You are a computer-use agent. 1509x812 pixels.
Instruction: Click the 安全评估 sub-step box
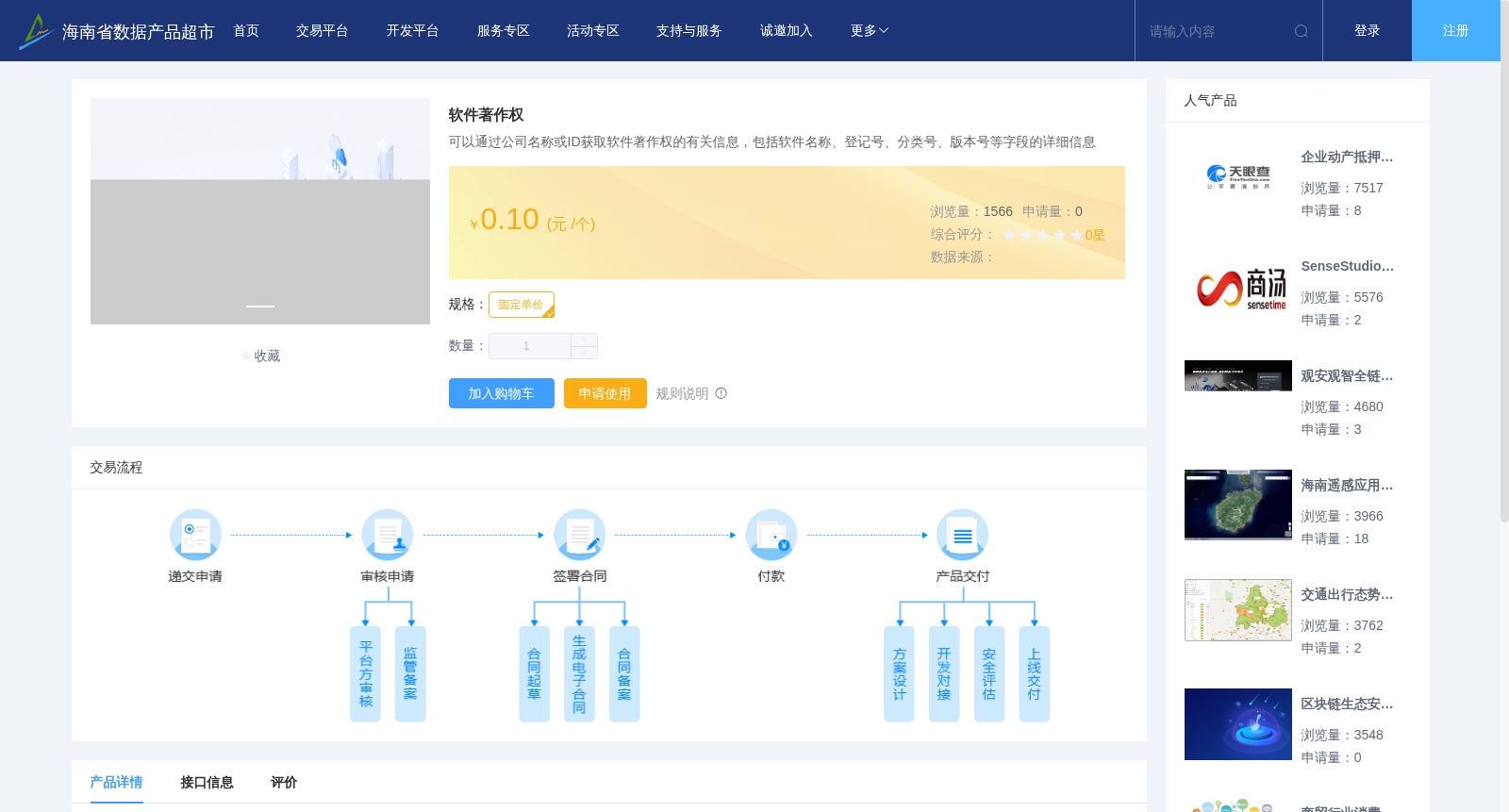click(x=989, y=674)
